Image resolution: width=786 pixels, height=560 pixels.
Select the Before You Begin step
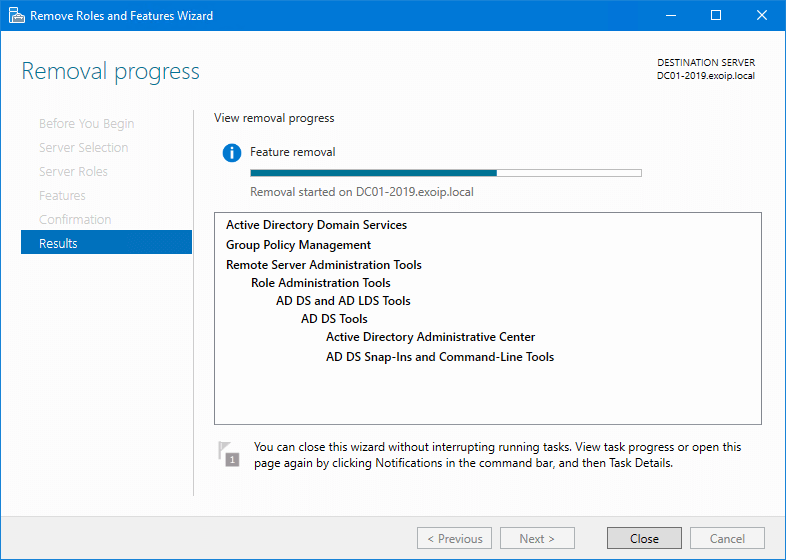pyautogui.click(x=87, y=123)
